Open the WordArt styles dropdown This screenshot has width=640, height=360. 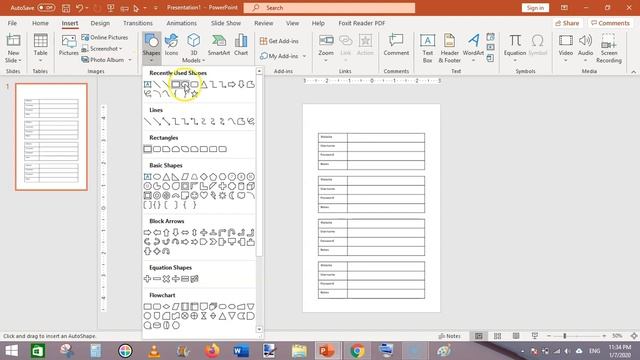click(473, 60)
